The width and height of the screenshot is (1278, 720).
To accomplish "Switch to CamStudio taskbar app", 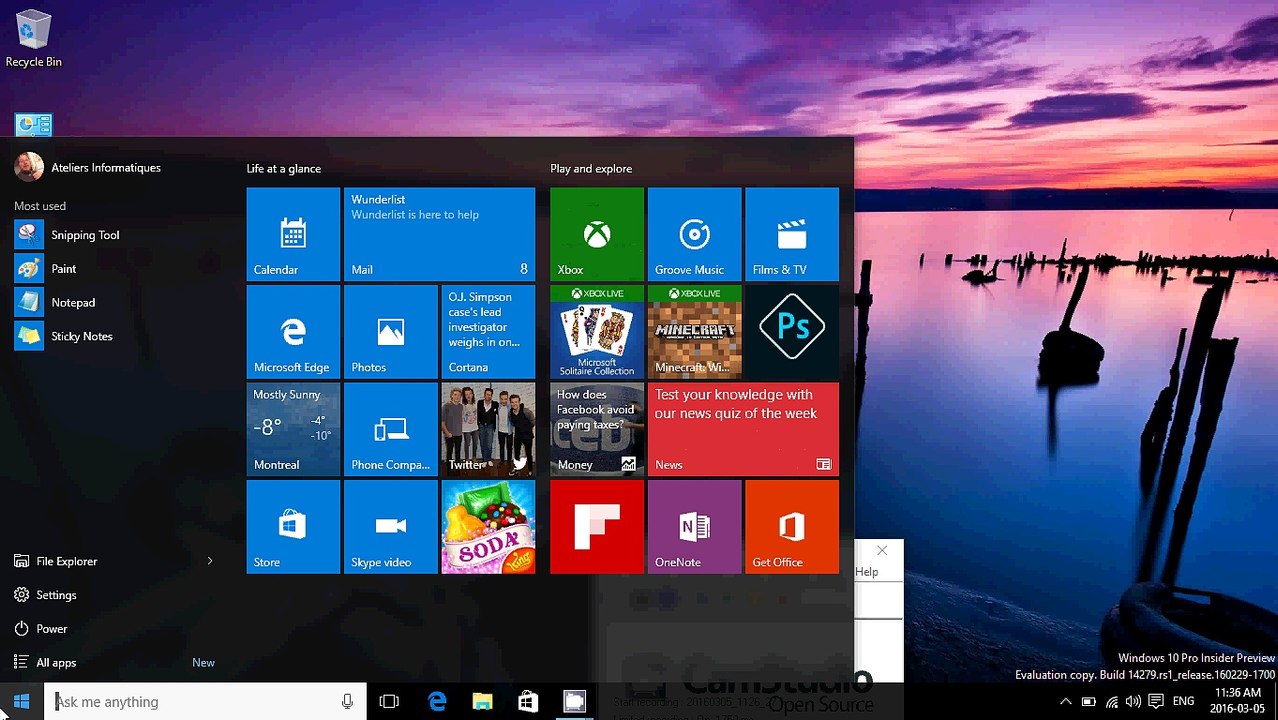I will coord(574,702).
